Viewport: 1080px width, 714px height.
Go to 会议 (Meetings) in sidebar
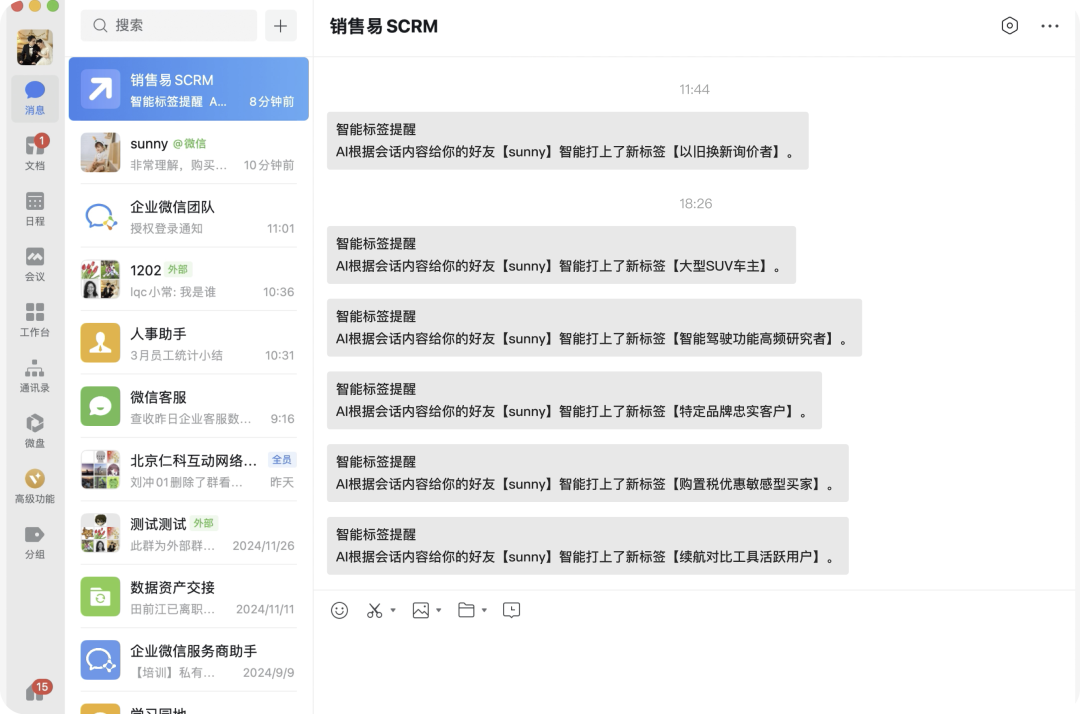tap(35, 264)
